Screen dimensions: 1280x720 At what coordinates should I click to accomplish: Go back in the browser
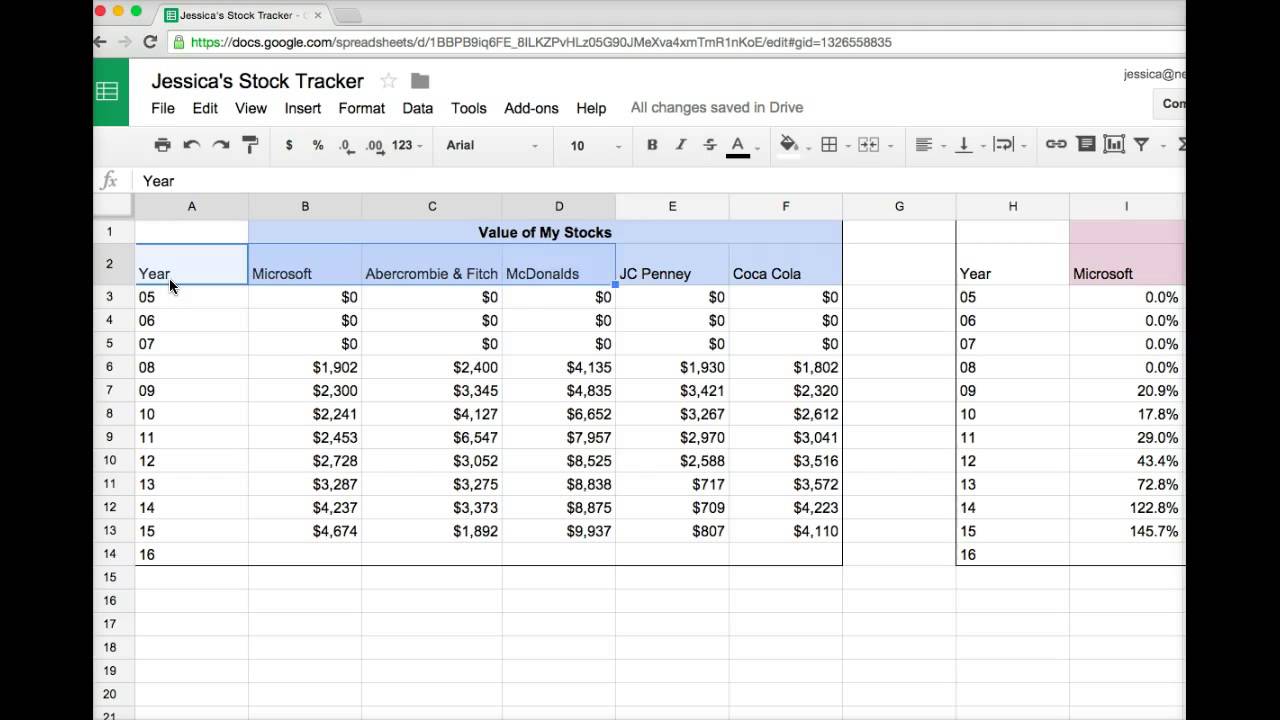[x=100, y=42]
